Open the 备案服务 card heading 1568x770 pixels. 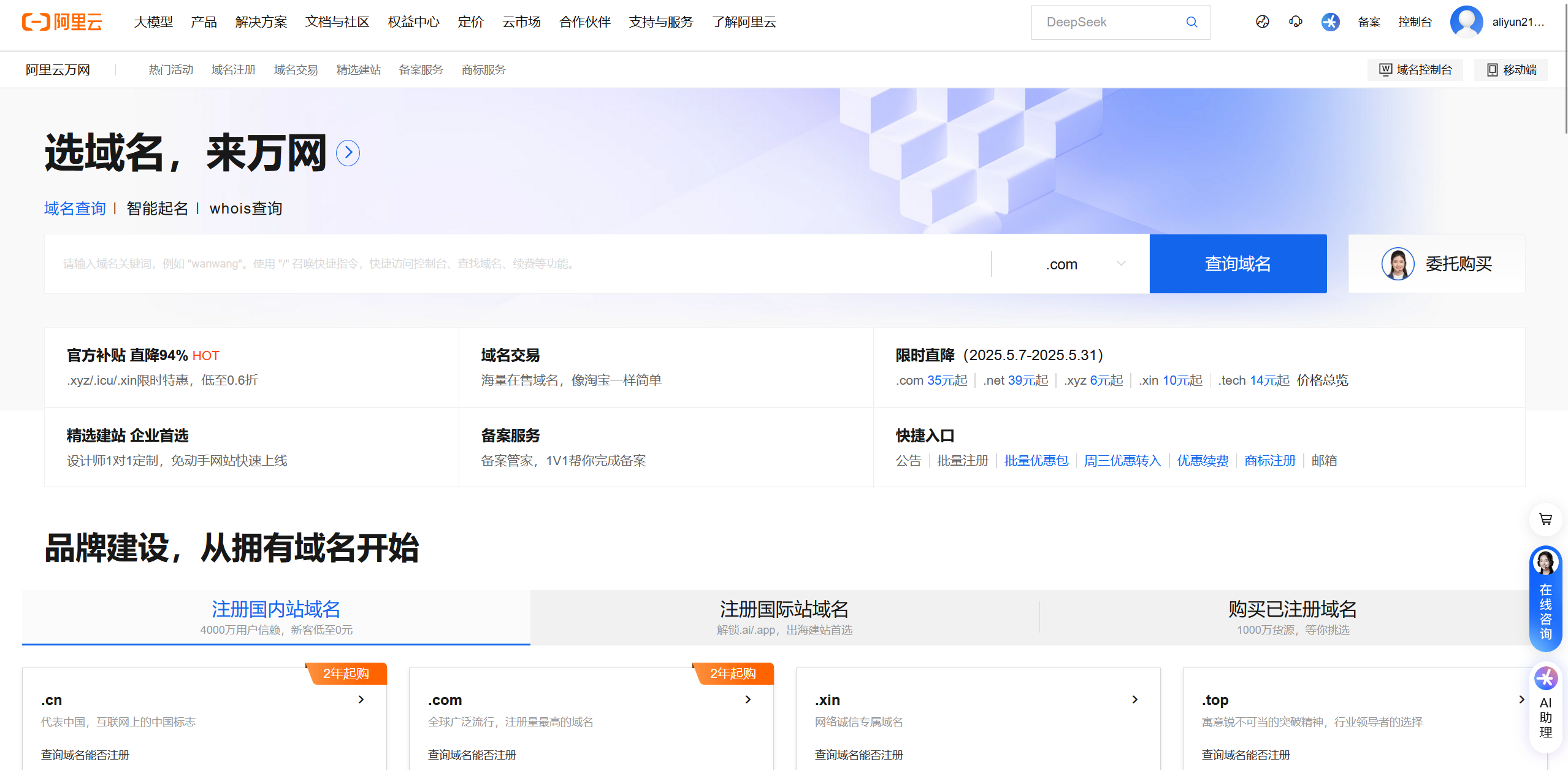510,436
